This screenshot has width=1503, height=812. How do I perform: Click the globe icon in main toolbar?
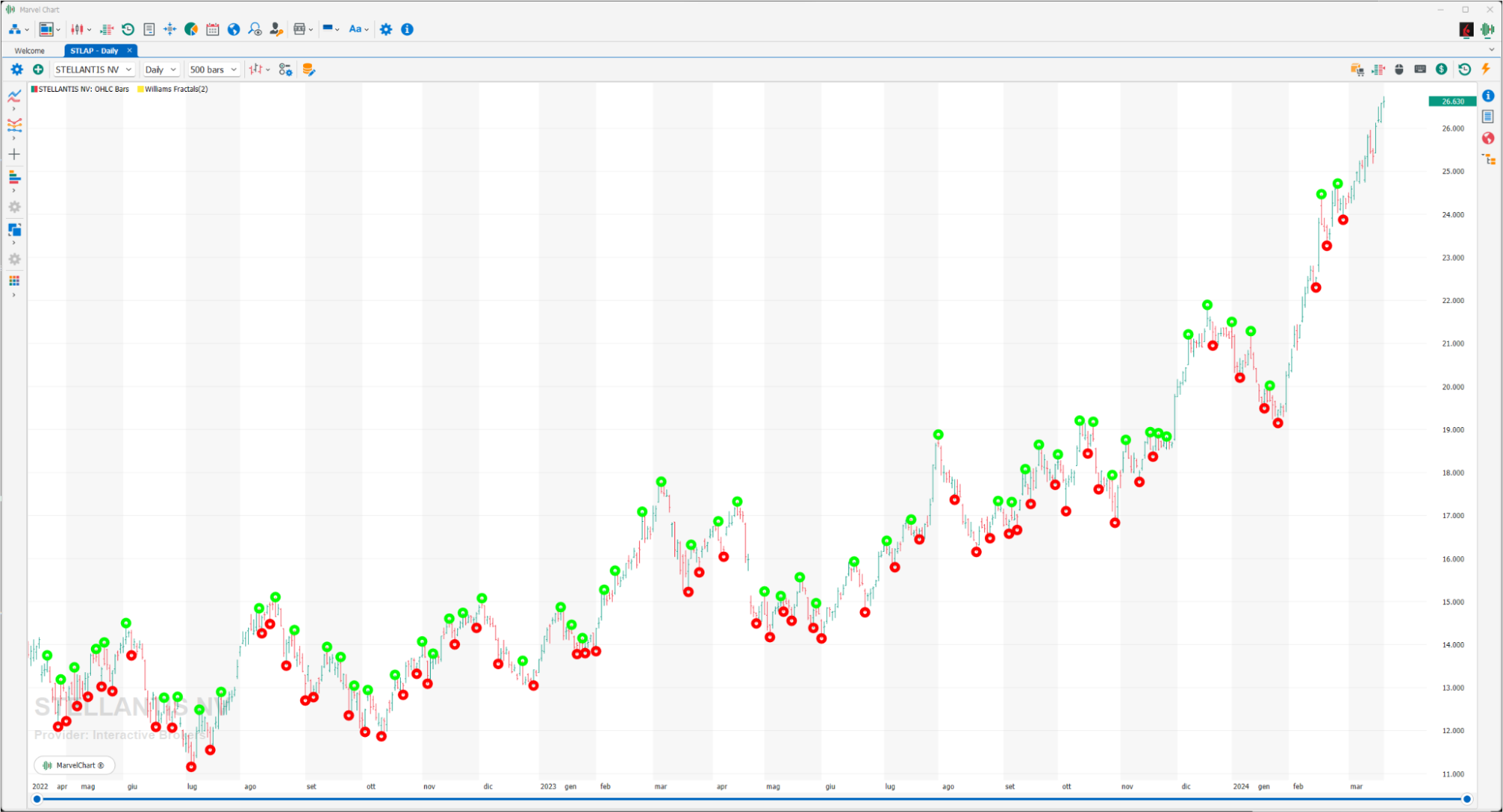pyautogui.click(x=234, y=29)
